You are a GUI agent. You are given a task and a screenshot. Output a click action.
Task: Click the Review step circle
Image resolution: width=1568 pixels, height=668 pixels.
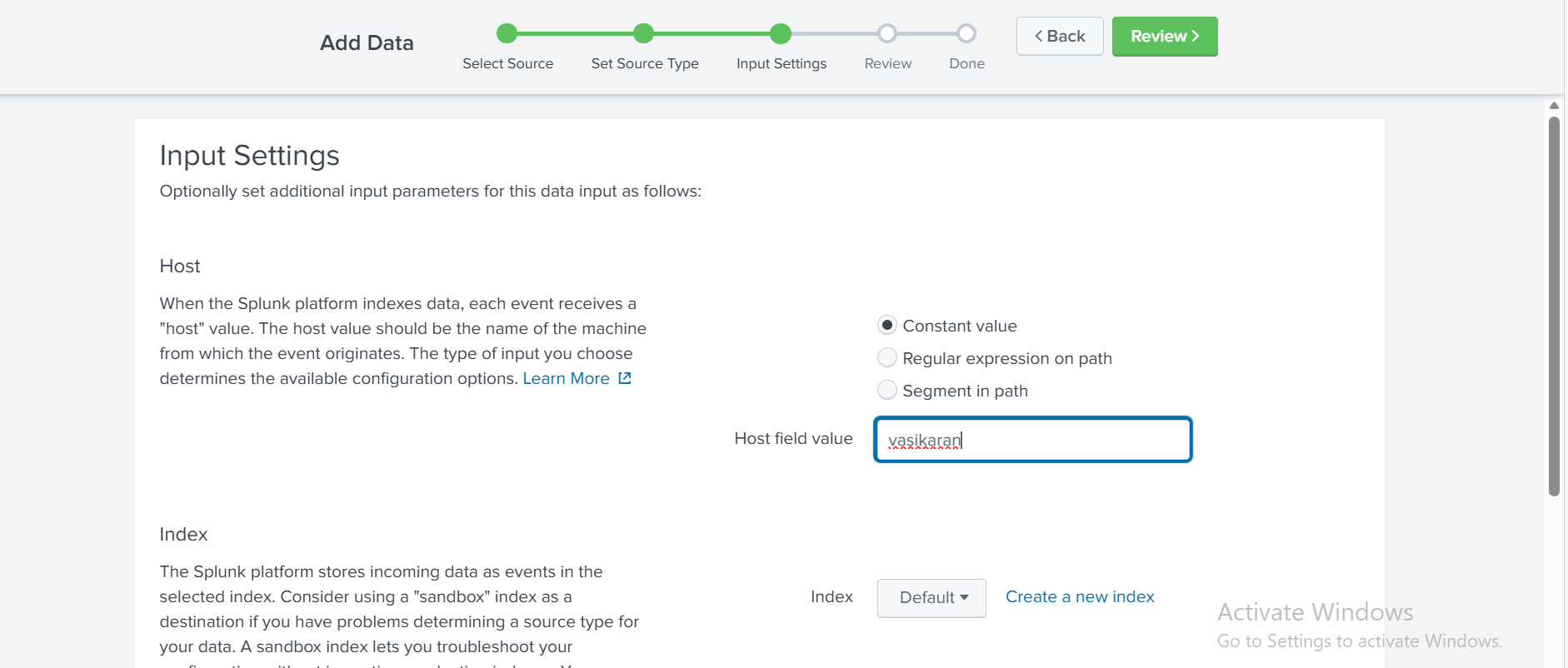click(887, 33)
